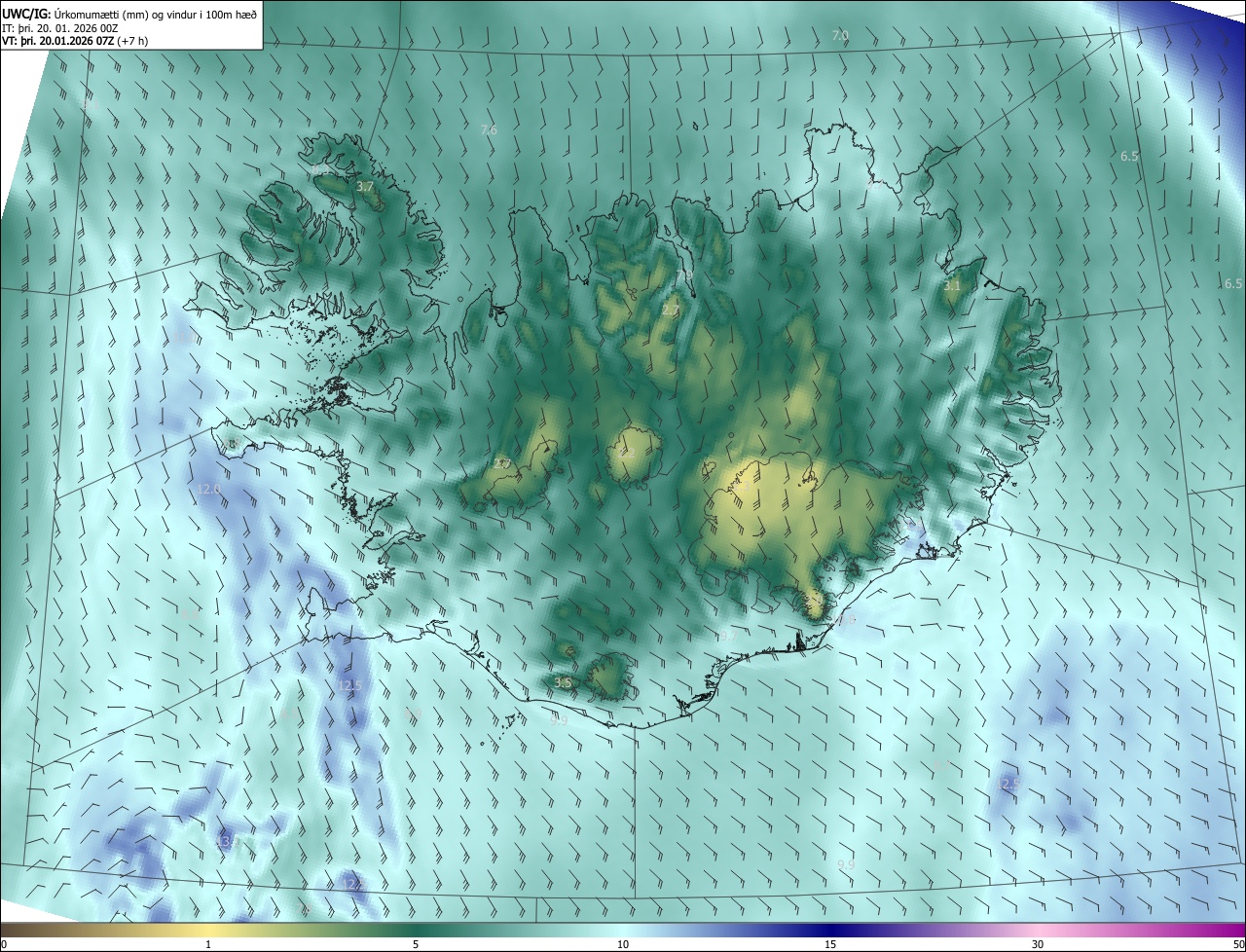Image resolution: width=1246 pixels, height=952 pixels.
Task: Click the '0' tick label on the color scale
Action: (4, 944)
